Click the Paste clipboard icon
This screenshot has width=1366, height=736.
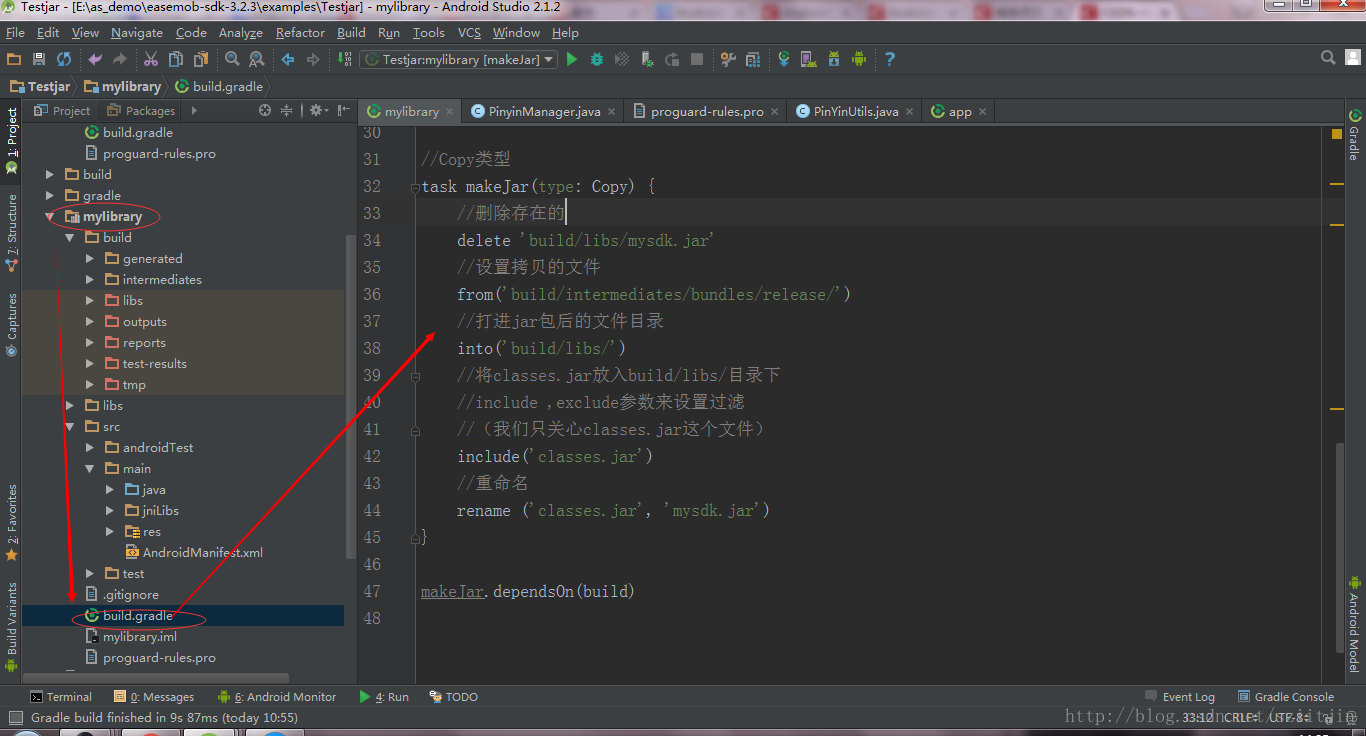201,59
